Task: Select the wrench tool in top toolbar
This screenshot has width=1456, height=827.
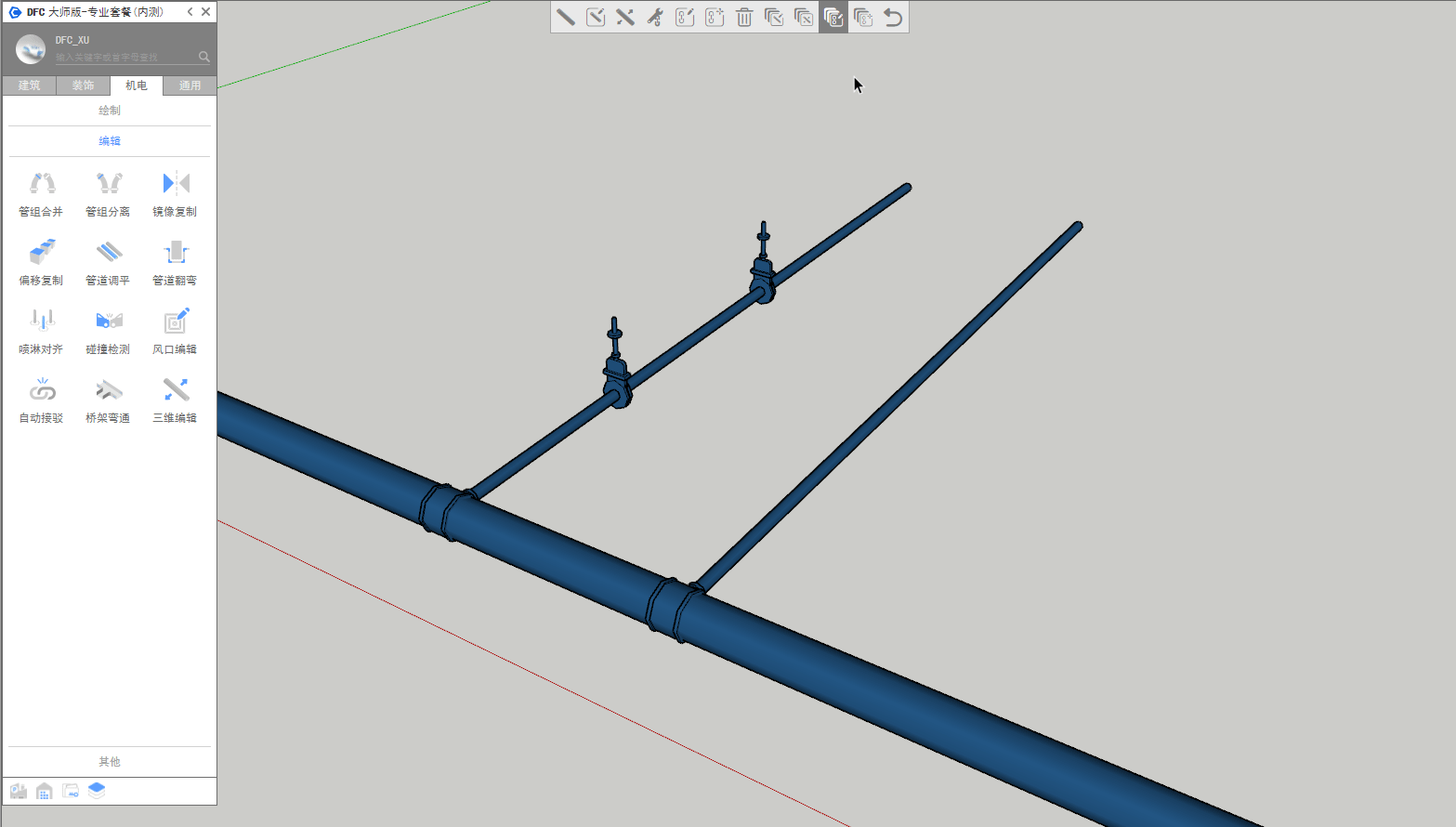Action: point(655,18)
